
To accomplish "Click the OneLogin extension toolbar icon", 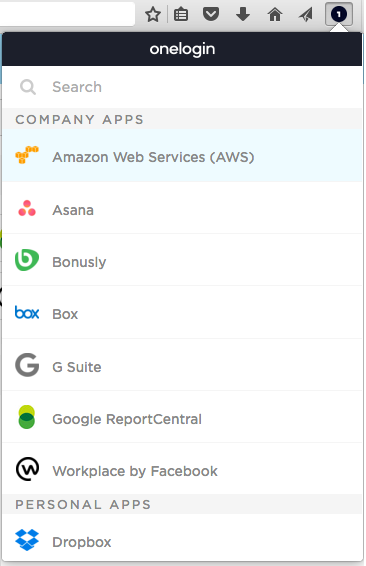I will 339,14.
